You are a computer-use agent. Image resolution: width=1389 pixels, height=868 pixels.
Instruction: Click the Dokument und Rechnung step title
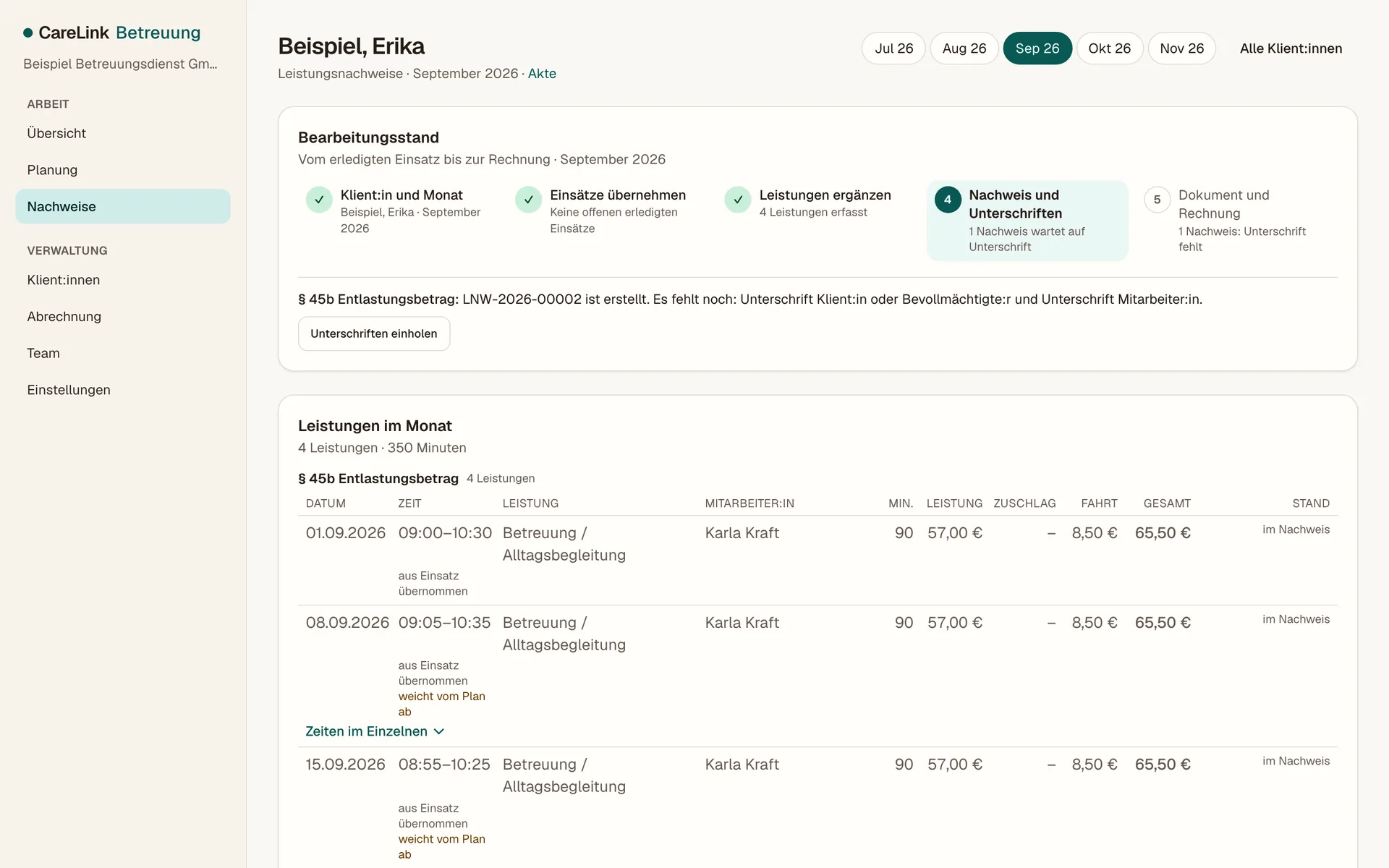(x=1224, y=204)
